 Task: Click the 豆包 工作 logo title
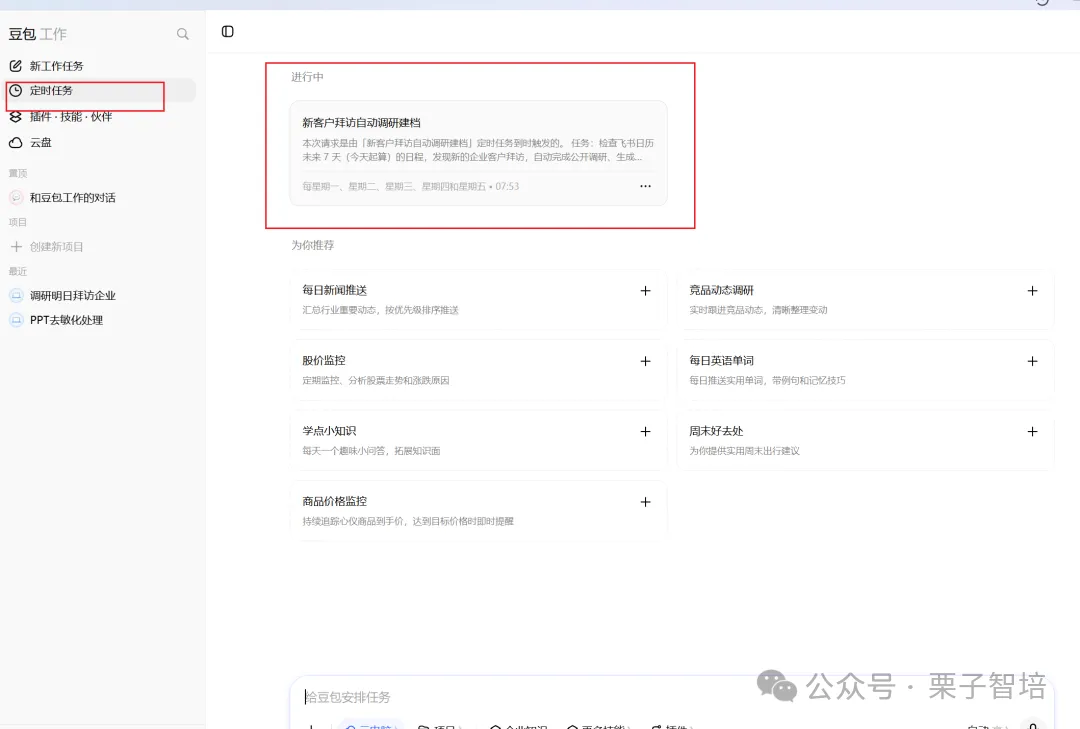point(38,34)
